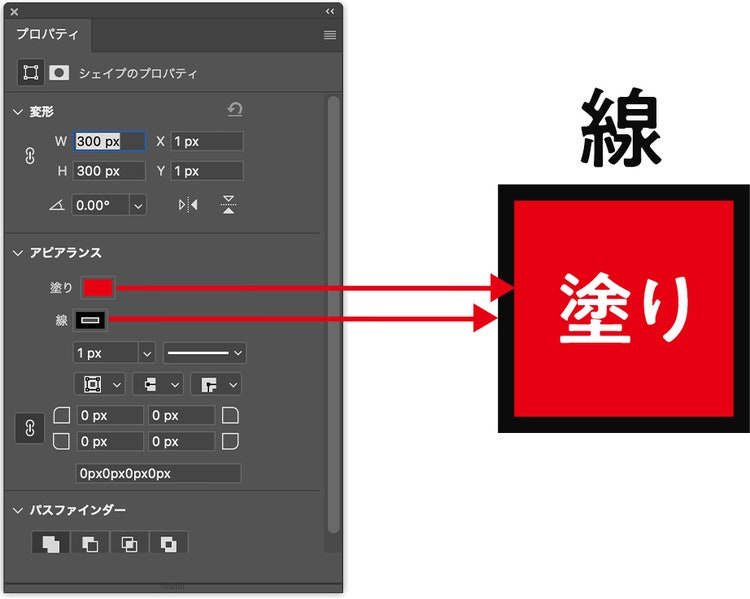
Task: Click the top-left corner radius field
Action: tap(110, 415)
